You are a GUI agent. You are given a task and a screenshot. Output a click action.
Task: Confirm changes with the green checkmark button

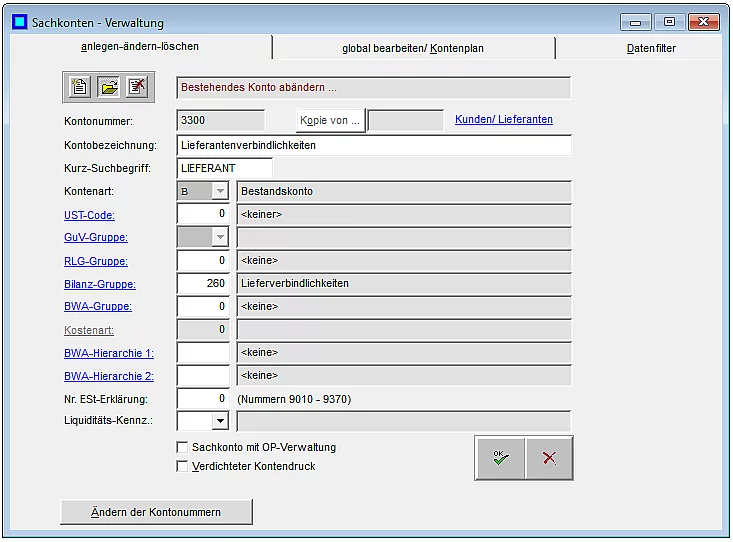500,457
